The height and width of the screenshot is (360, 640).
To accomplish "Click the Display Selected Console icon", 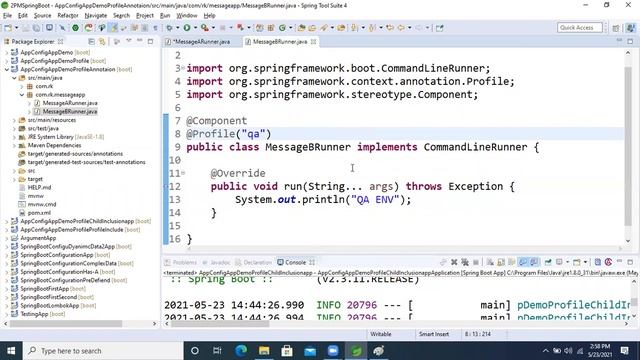I will [559, 262].
